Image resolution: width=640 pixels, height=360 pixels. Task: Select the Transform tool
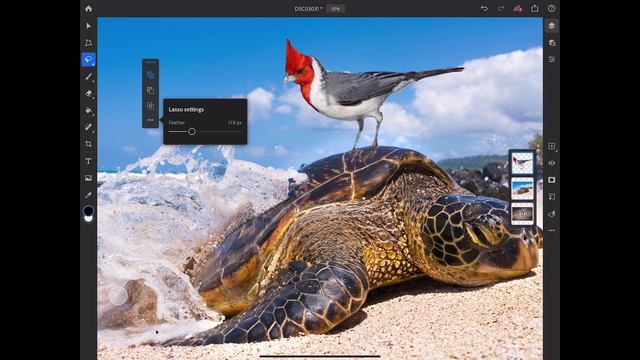point(89,42)
